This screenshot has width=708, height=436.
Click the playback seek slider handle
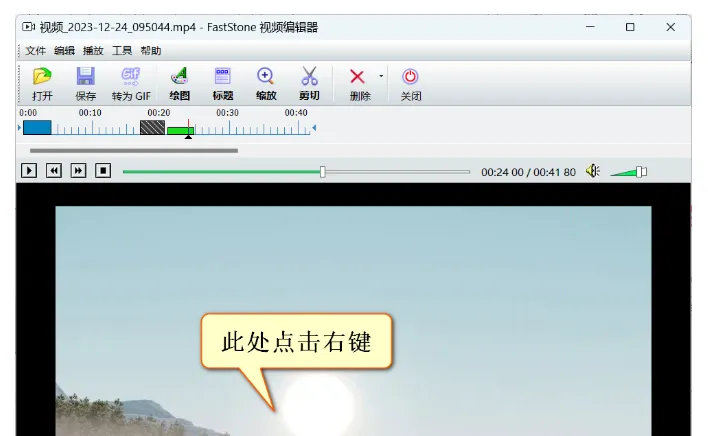(322, 172)
